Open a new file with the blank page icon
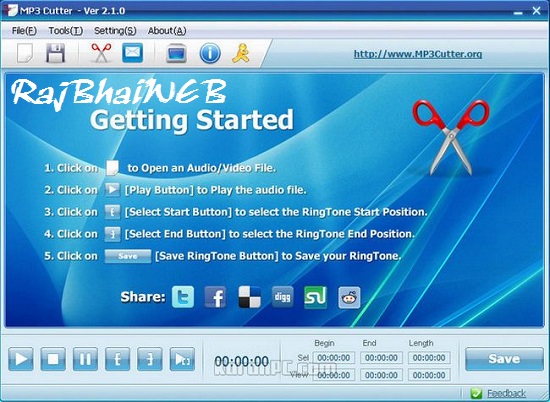550x402 pixels. tap(25, 54)
